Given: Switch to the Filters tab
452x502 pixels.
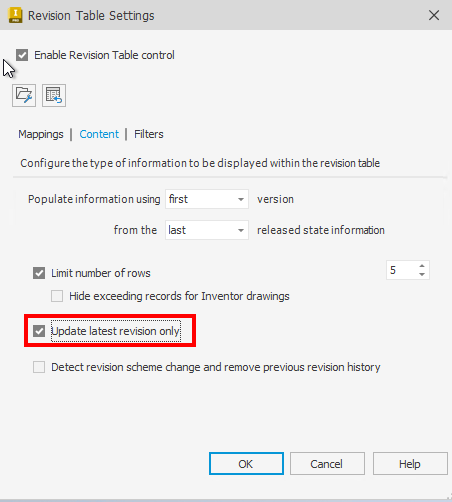Looking at the screenshot, I should (x=149, y=134).
